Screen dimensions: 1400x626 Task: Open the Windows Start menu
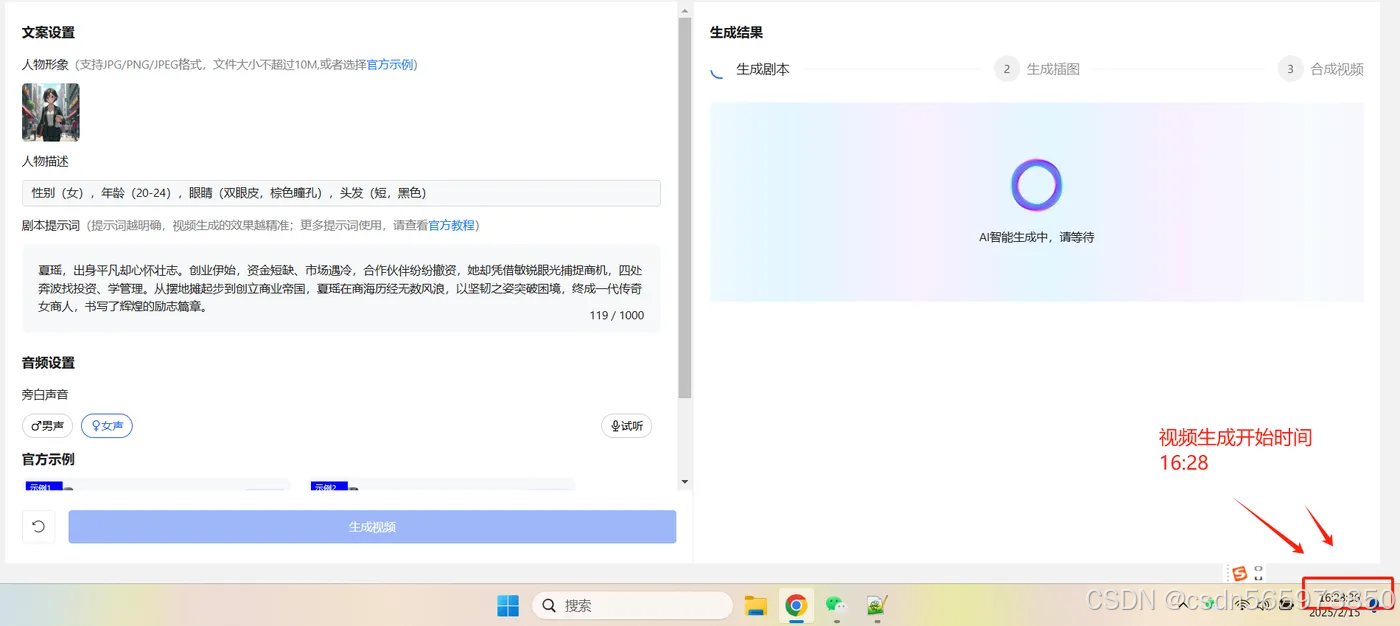(x=507, y=605)
